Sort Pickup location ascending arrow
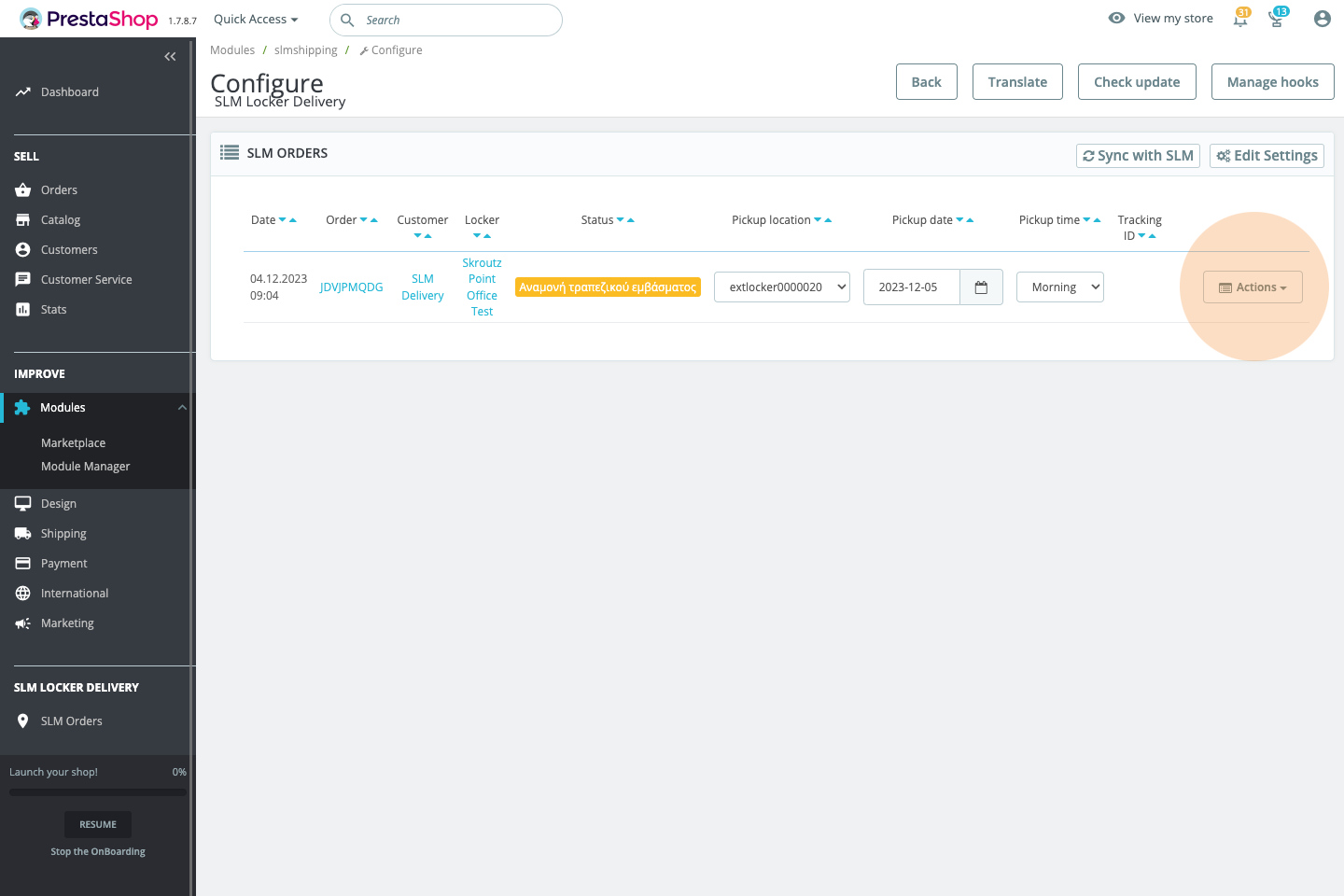Screen dimensions: 1344x896 click(x=828, y=220)
